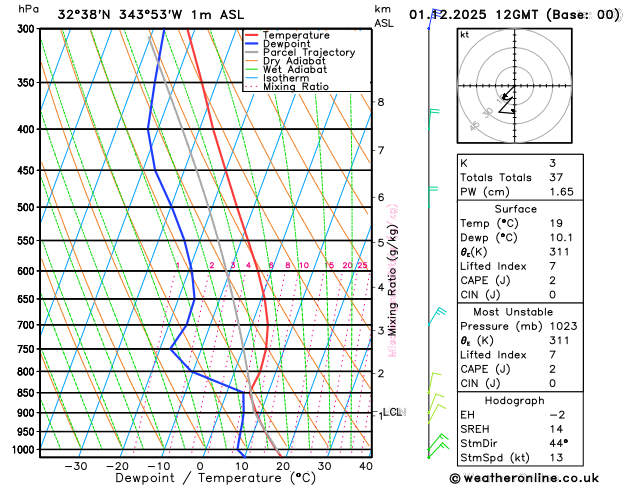Click the 'Hodograph' section header in table
This screenshot has width=629, height=486.
[515, 401]
